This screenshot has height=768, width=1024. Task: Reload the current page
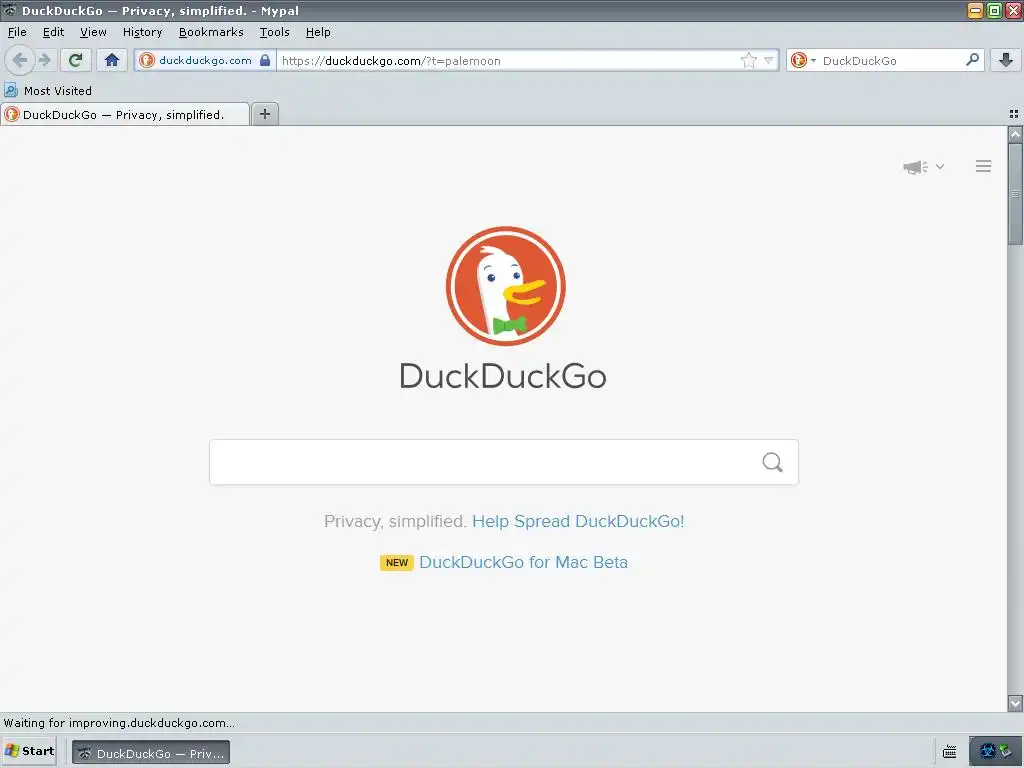75,60
